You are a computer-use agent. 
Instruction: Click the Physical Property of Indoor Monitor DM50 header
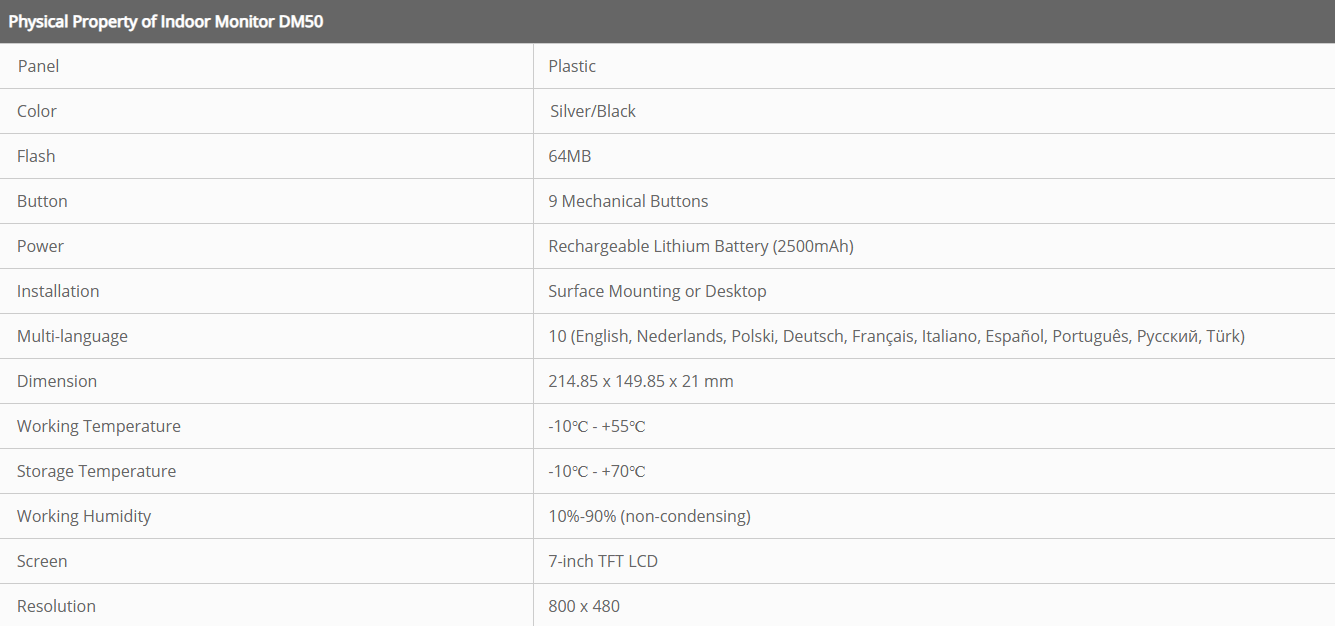[x=166, y=22]
